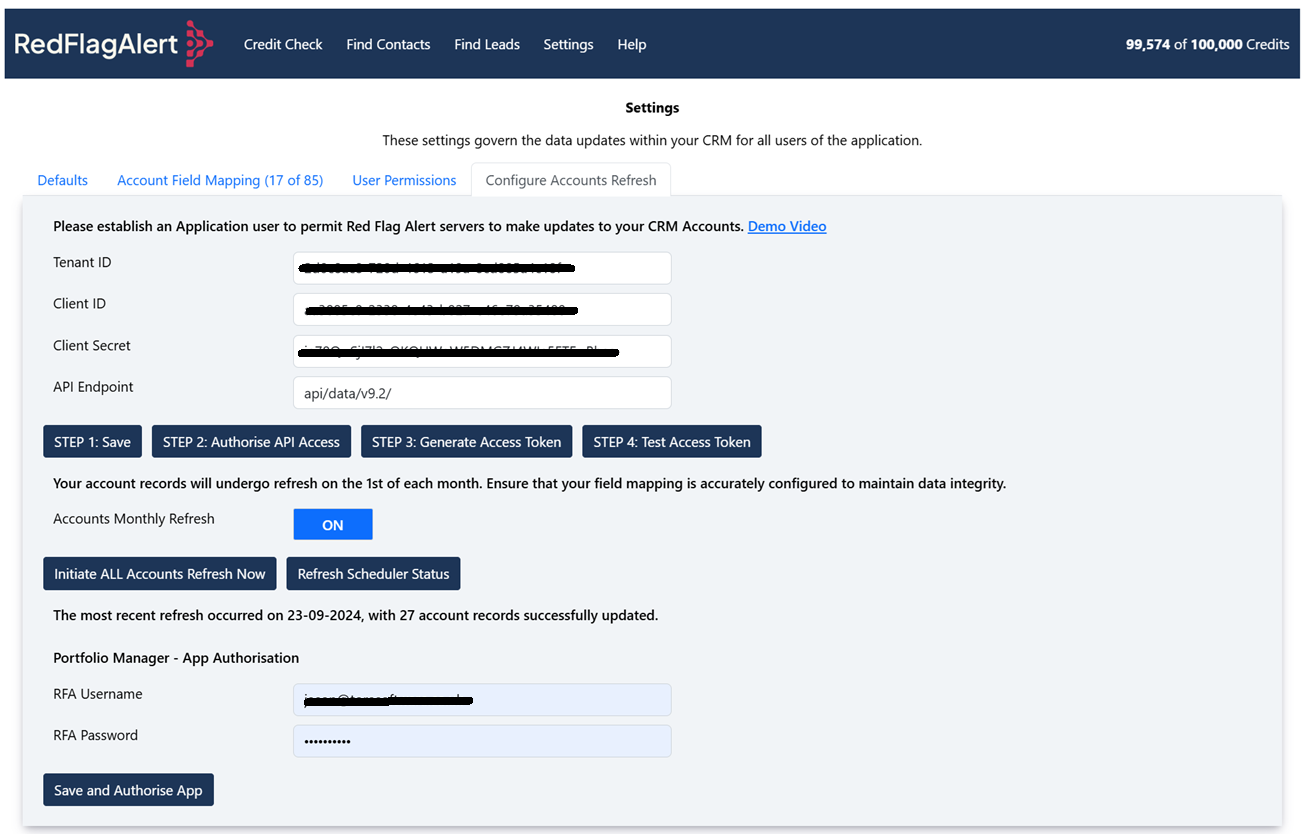
Task: Click into the Client ID field
Action: 482,309
